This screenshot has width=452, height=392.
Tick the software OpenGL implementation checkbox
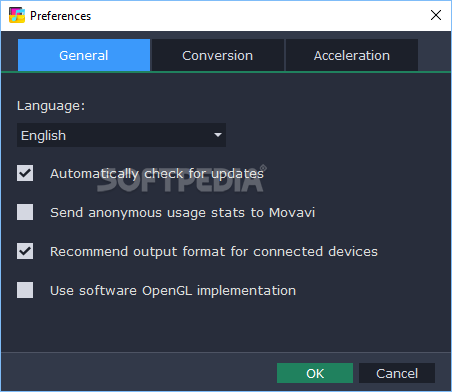pos(25,290)
